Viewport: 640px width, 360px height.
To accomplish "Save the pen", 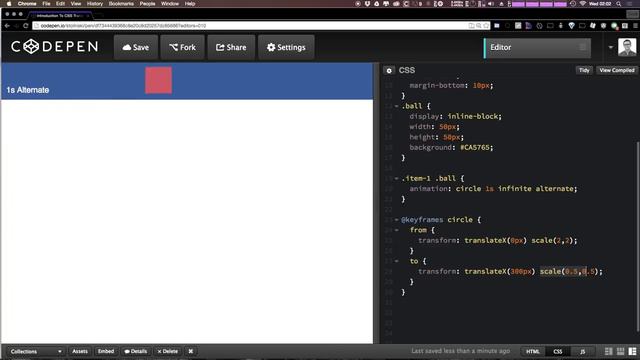I will [136, 47].
